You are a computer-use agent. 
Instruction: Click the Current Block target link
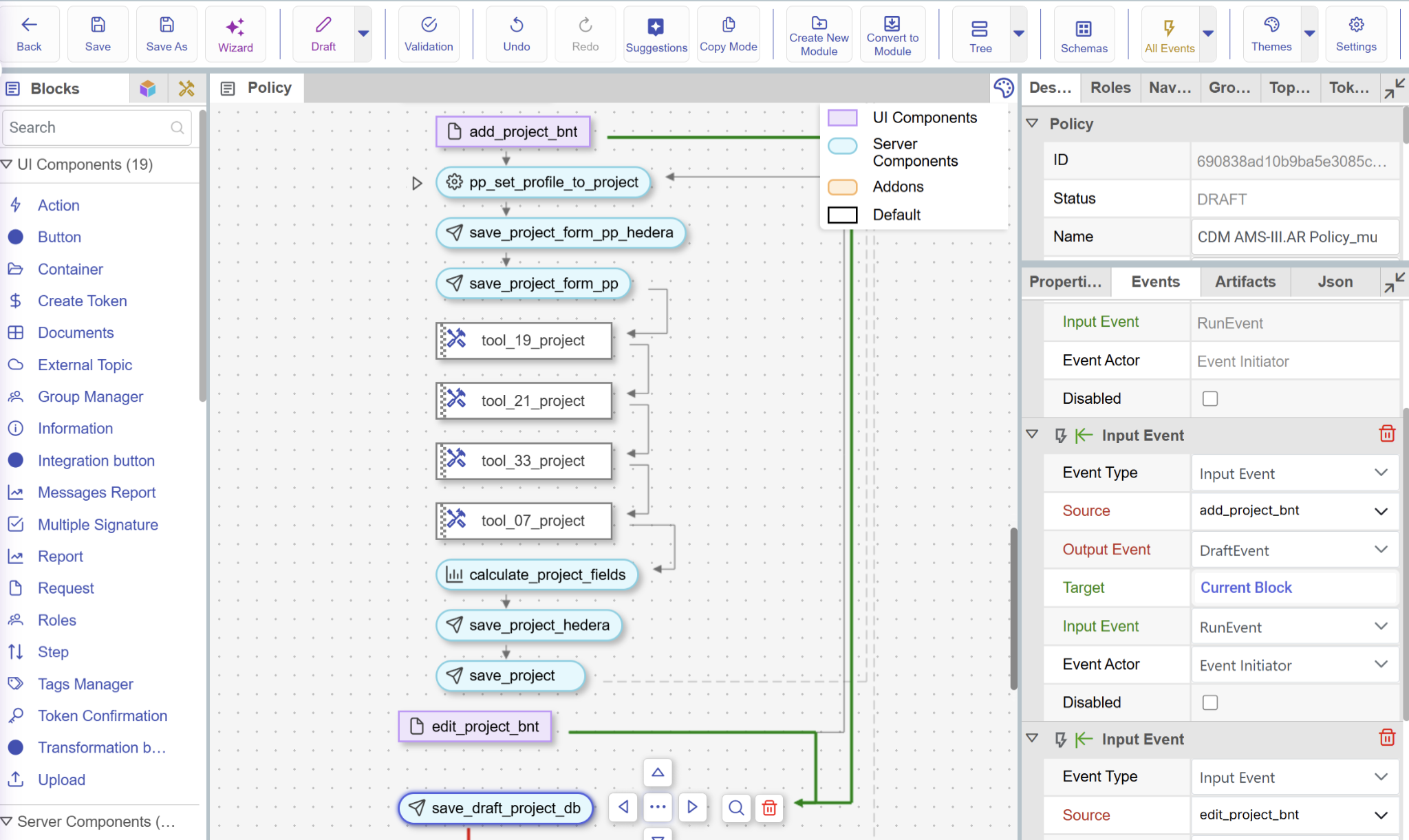click(x=1245, y=588)
